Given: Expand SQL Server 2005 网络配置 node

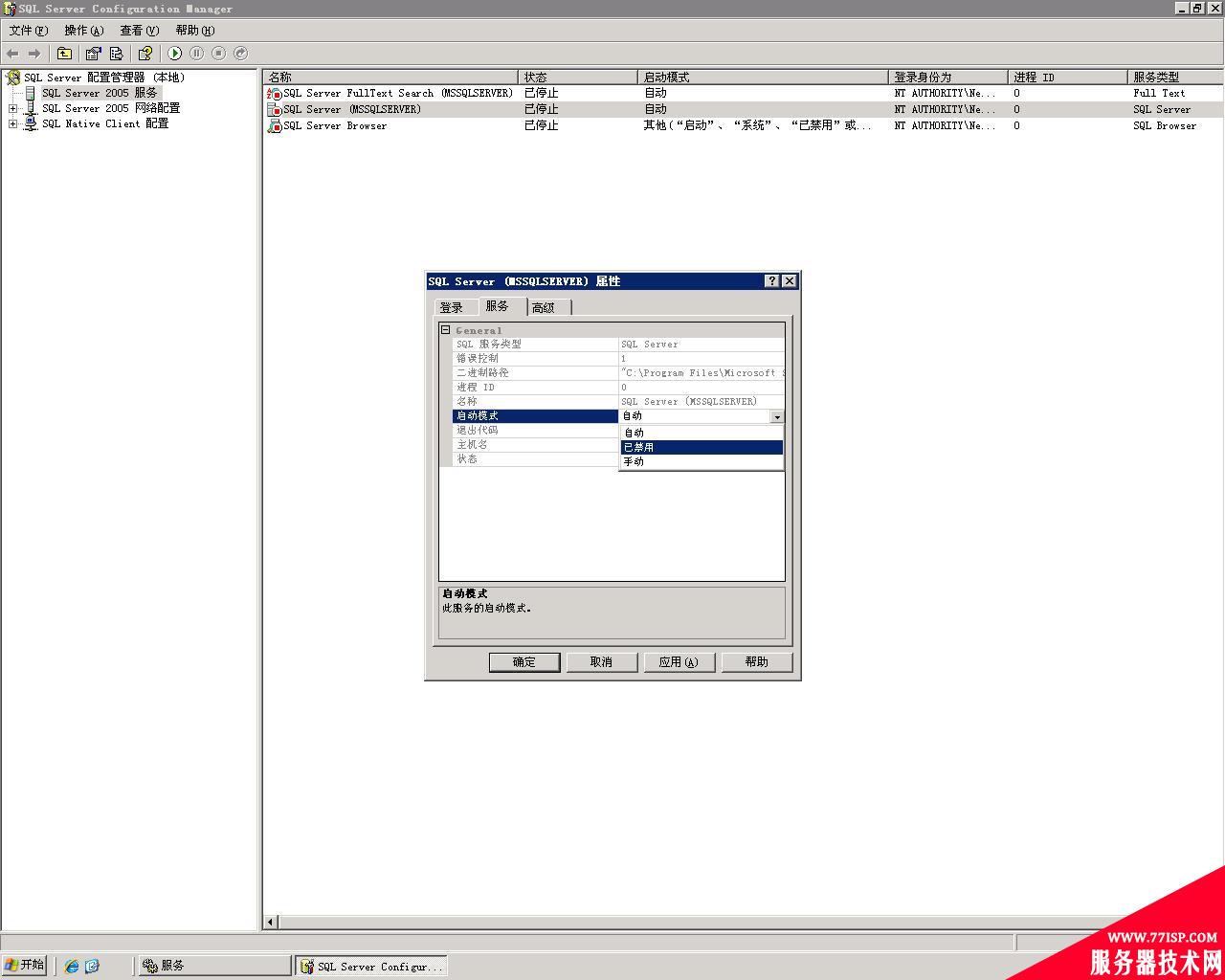Looking at the screenshot, I should pyautogui.click(x=12, y=108).
